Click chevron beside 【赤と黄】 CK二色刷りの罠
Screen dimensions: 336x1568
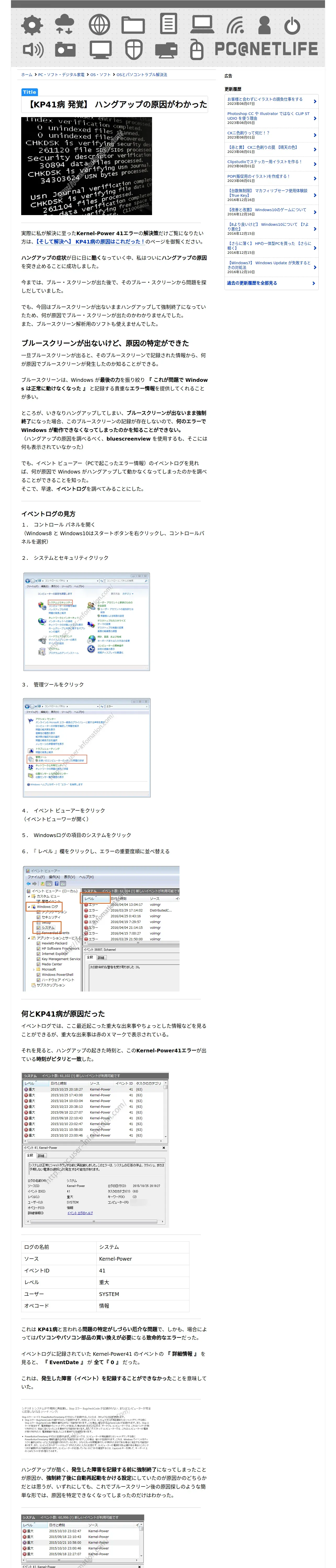[315, 149]
